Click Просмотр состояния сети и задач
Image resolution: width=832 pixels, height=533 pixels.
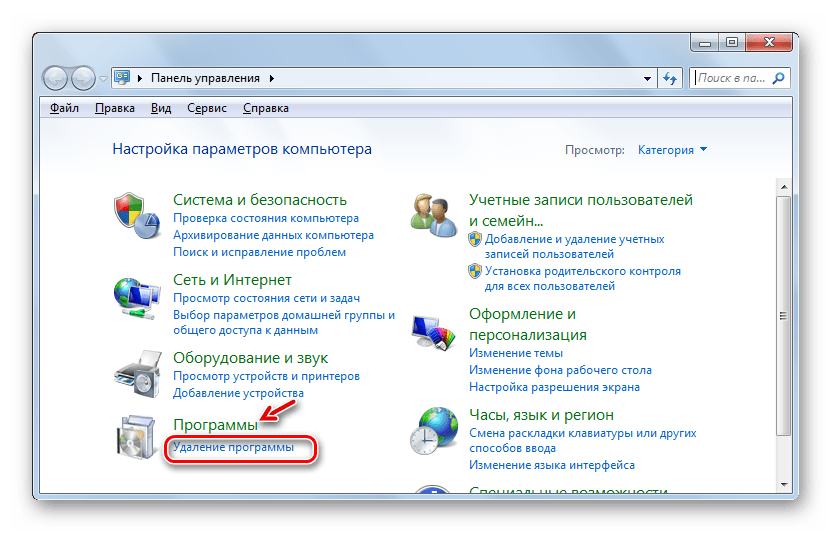[266, 298]
